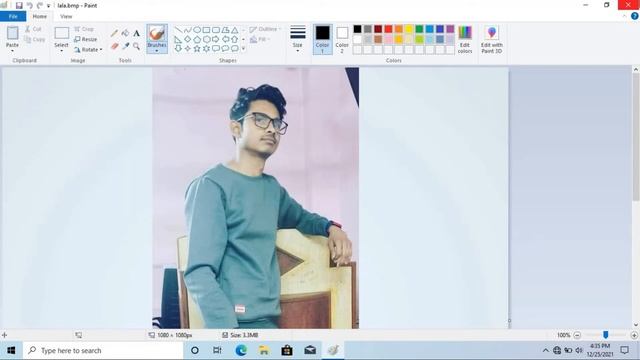Open Microsoft Store from taskbar
This screenshot has height=360, width=640.
pyautogui.click(x=287, y=350)
